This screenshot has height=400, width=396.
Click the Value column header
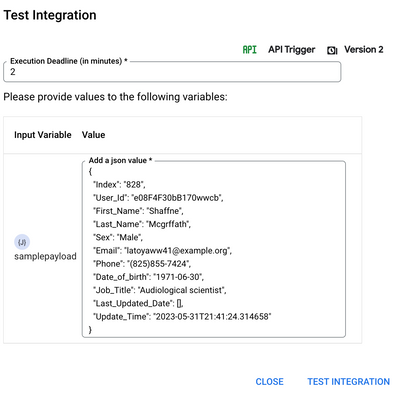pyautogui.click(x=93, y=135)
